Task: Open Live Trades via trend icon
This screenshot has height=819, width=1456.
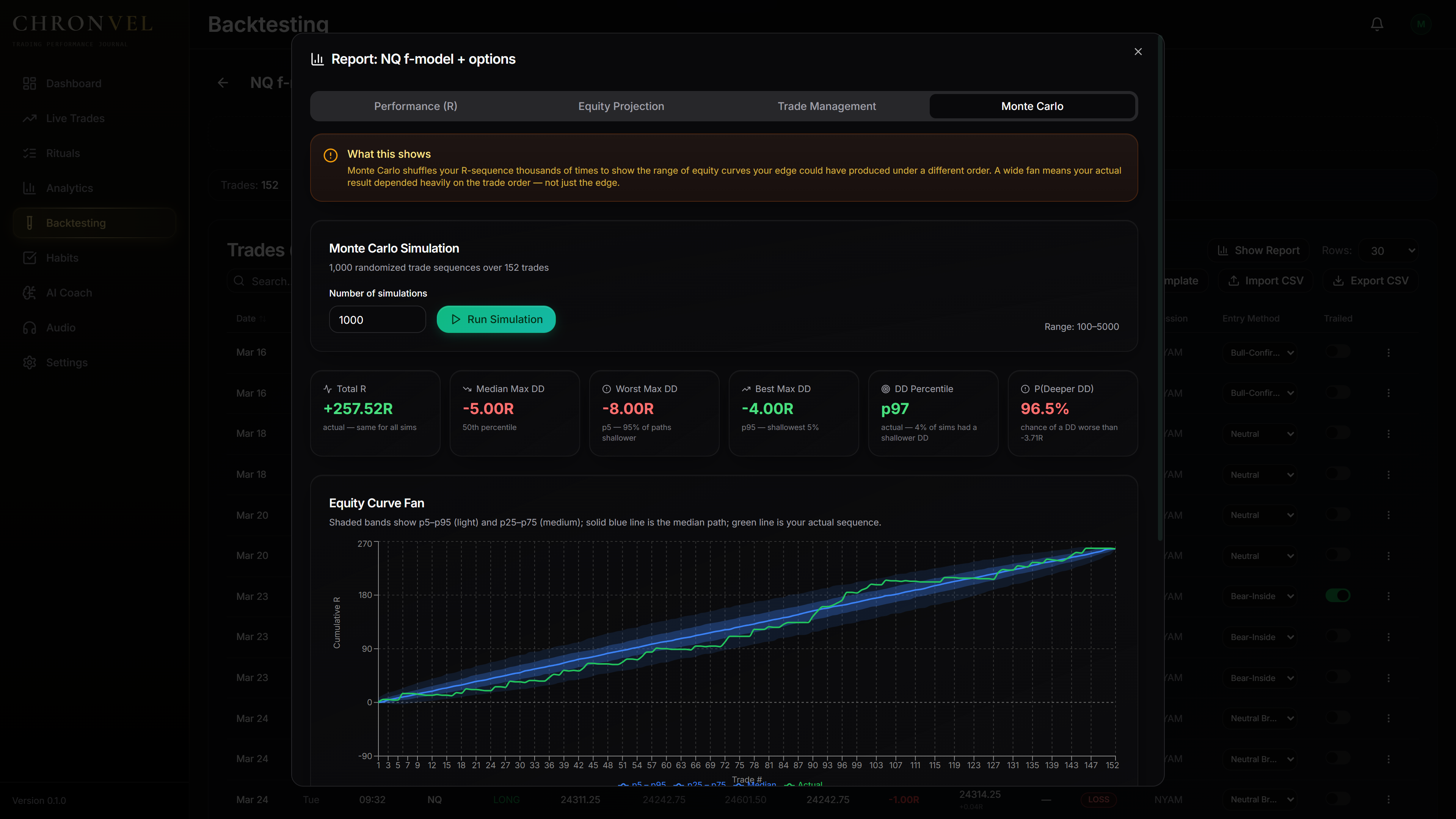Action: tap(30, 118)
